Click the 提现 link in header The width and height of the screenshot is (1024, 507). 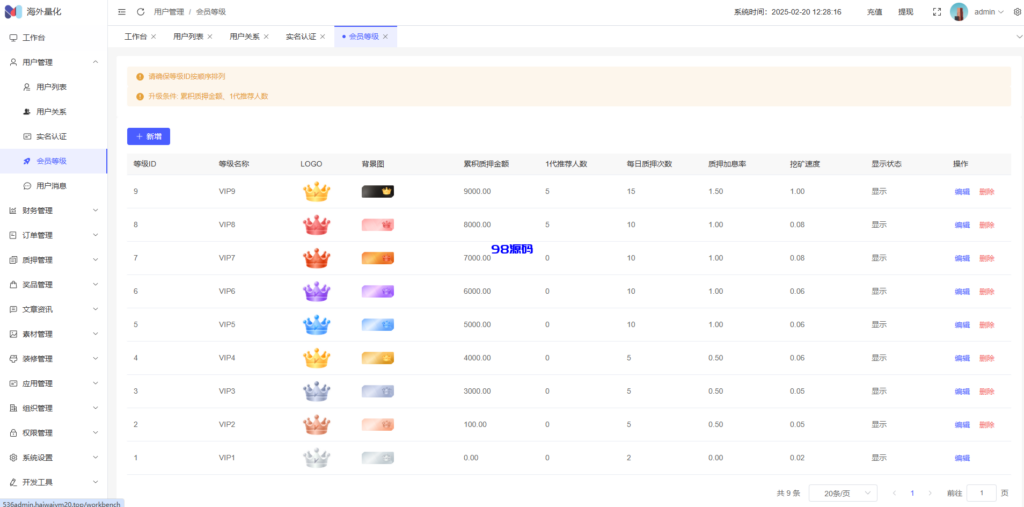pos(906,12)
